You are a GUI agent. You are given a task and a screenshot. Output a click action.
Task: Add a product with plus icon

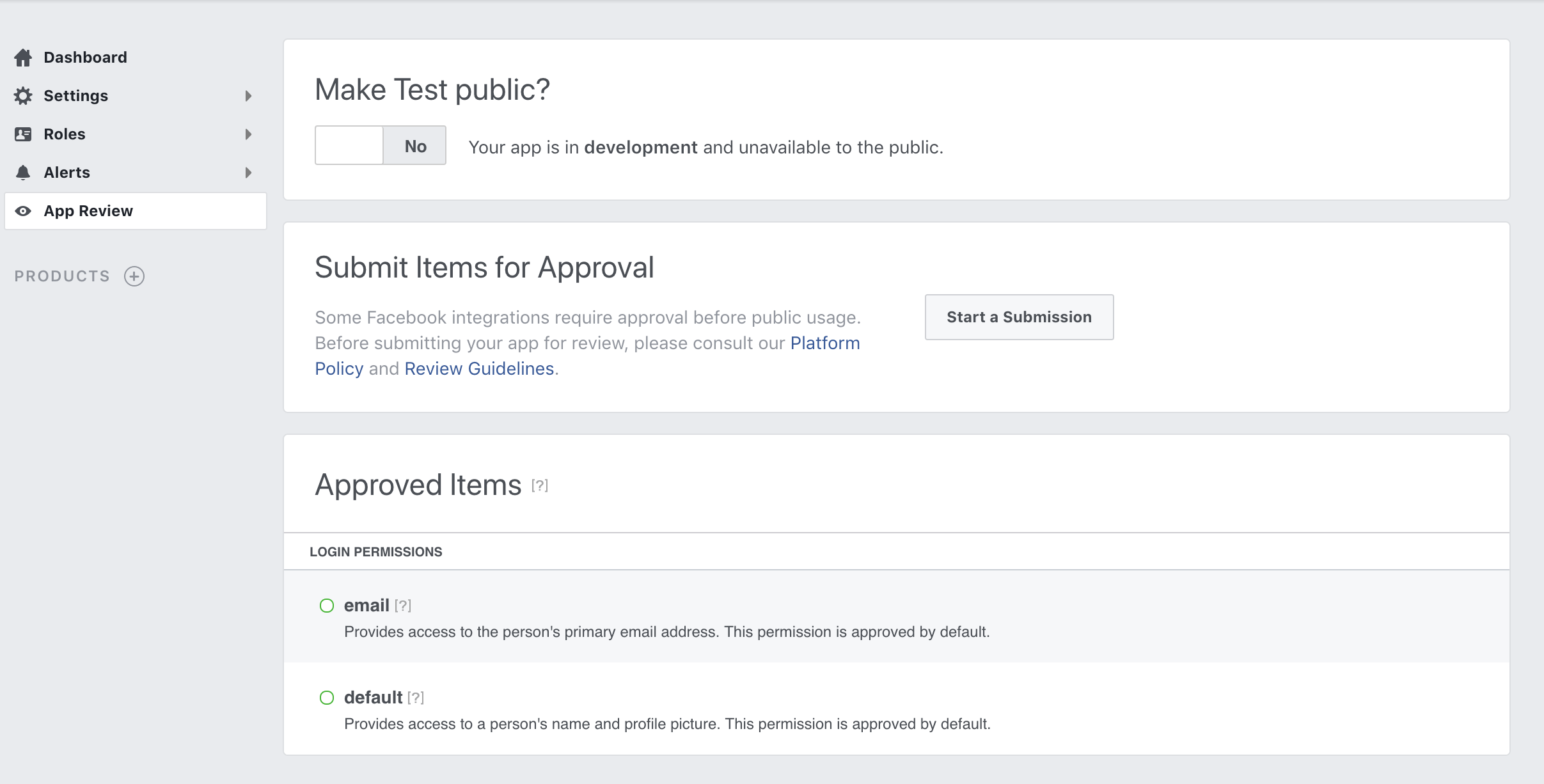(x=134, y=276)
